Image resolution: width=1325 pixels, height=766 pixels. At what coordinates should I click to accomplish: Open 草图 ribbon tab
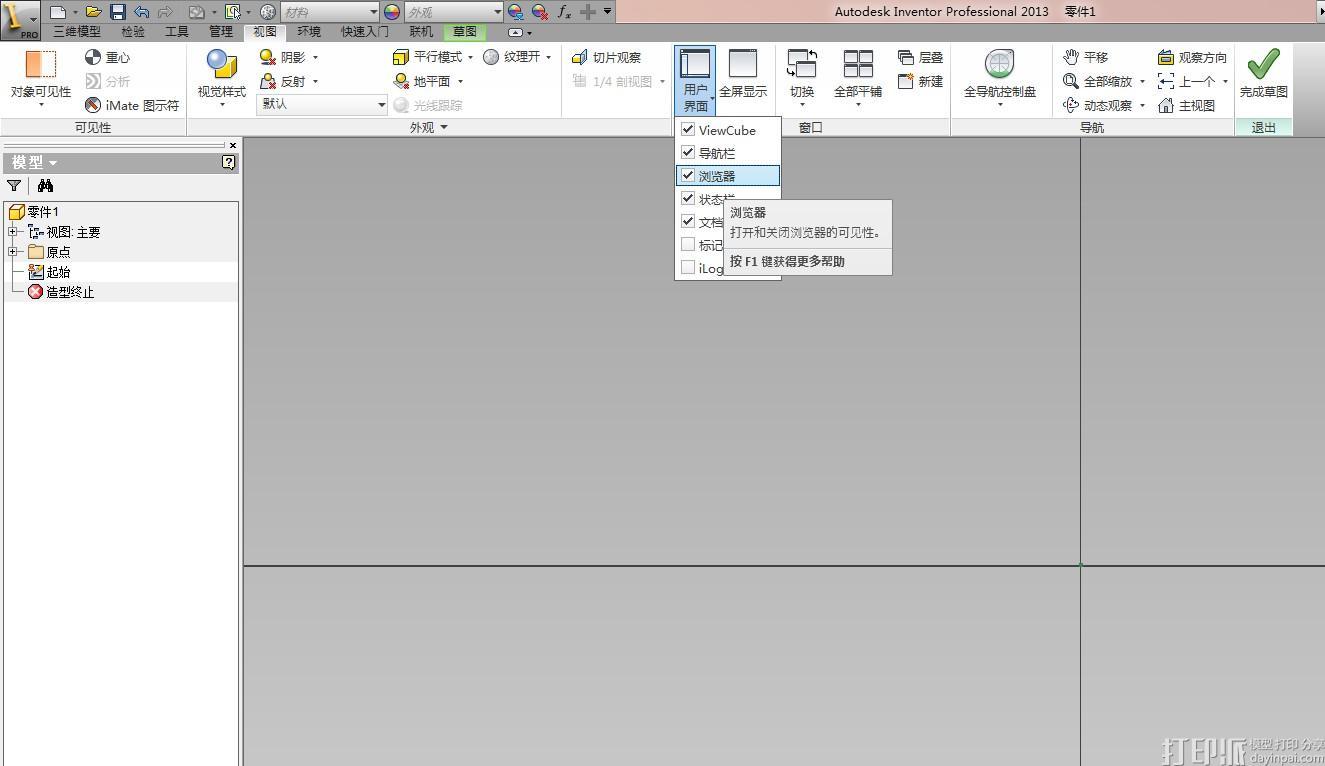(465, 32)
